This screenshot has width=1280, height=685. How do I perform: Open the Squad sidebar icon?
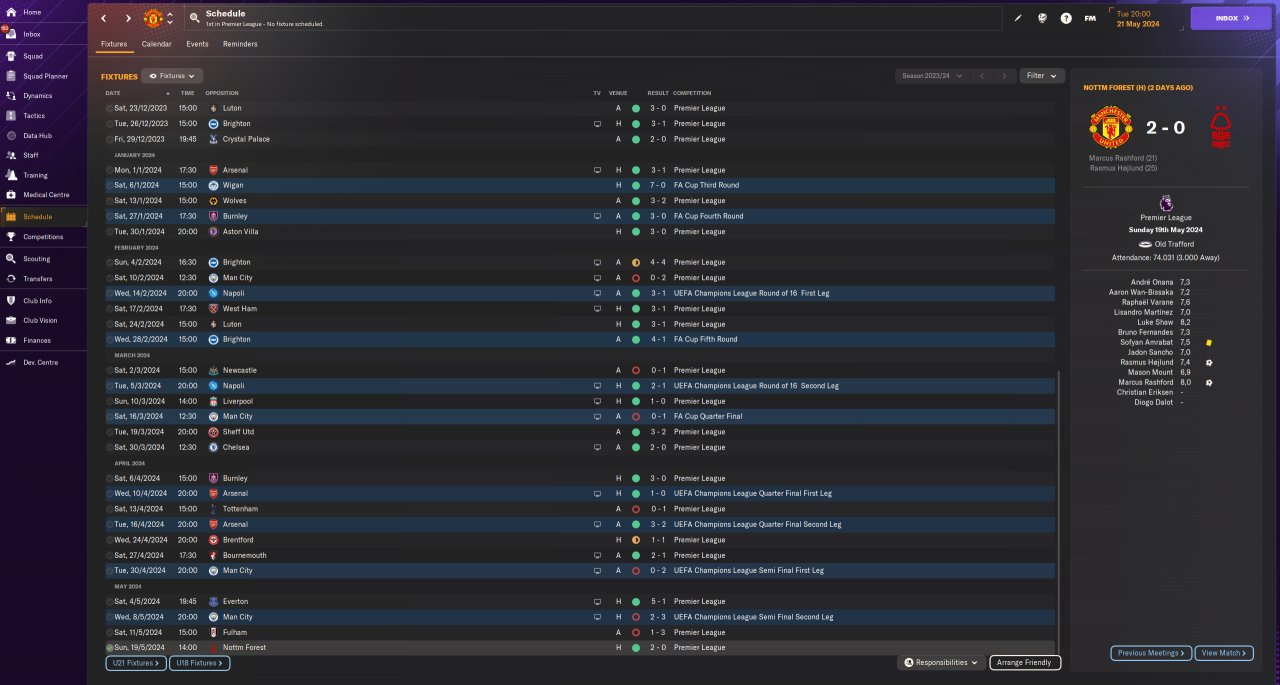[11, 56]
